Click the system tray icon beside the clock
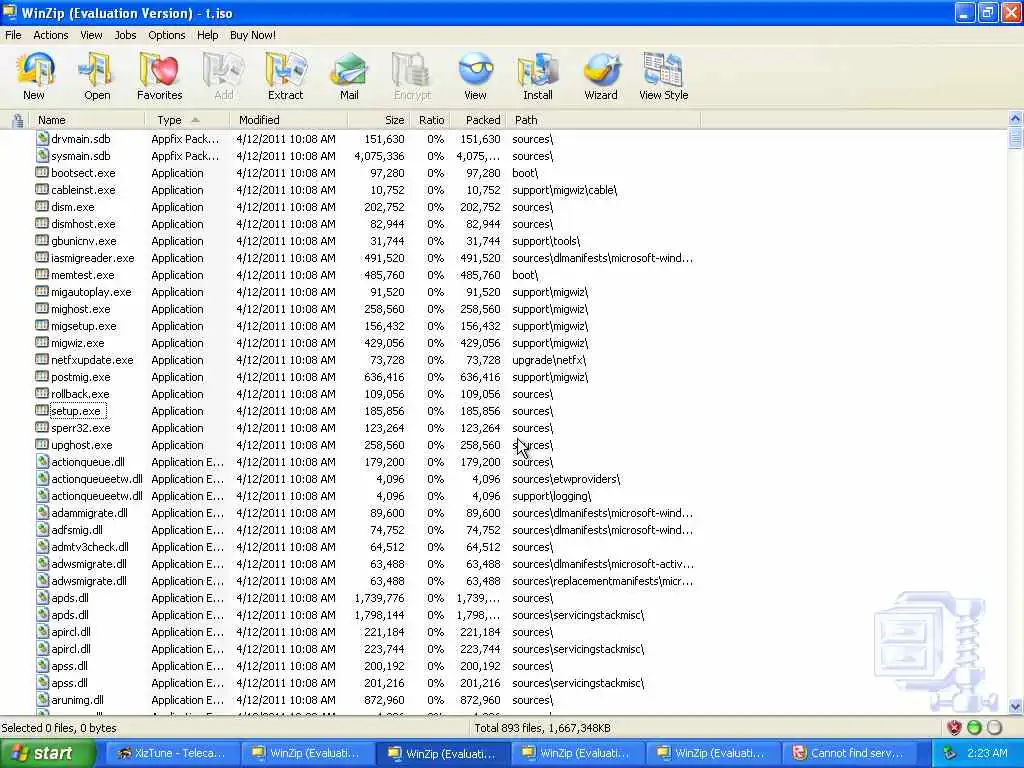Viewport: 1024px width, 768px height. (950, 753)
